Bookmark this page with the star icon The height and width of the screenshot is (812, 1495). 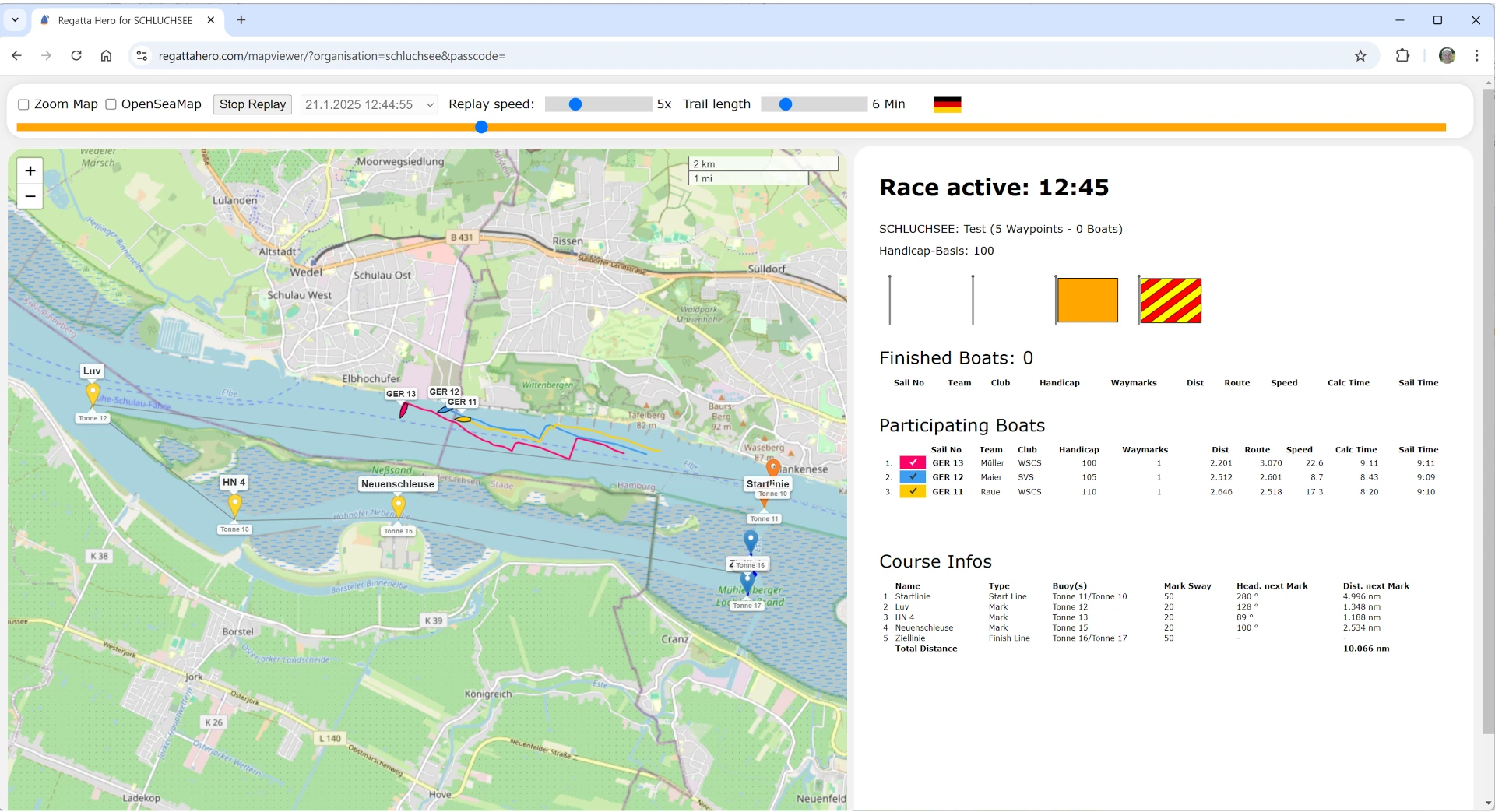1360,56
